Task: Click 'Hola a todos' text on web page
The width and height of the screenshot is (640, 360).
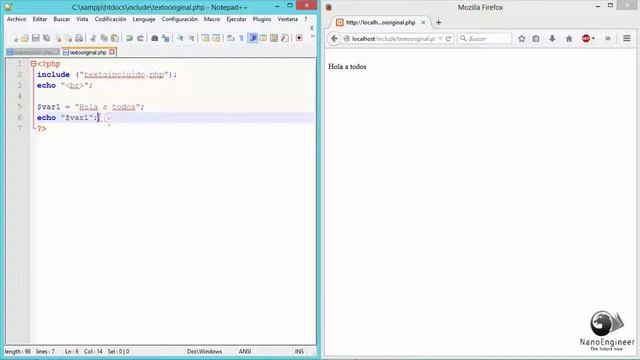Action: coord(347,67)
